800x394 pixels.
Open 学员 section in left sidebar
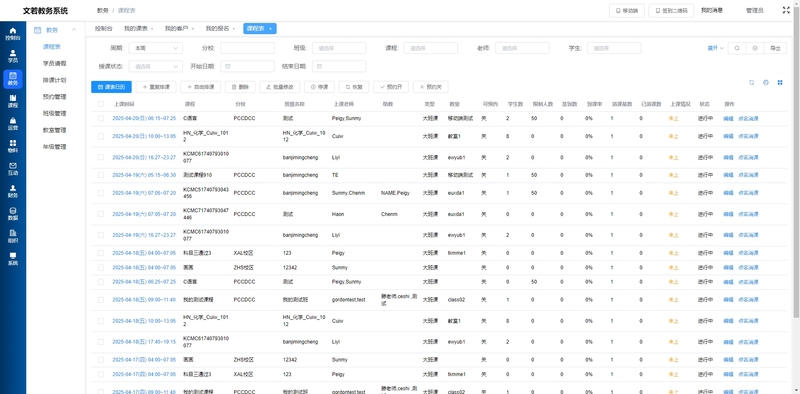[x=13, y=56]
